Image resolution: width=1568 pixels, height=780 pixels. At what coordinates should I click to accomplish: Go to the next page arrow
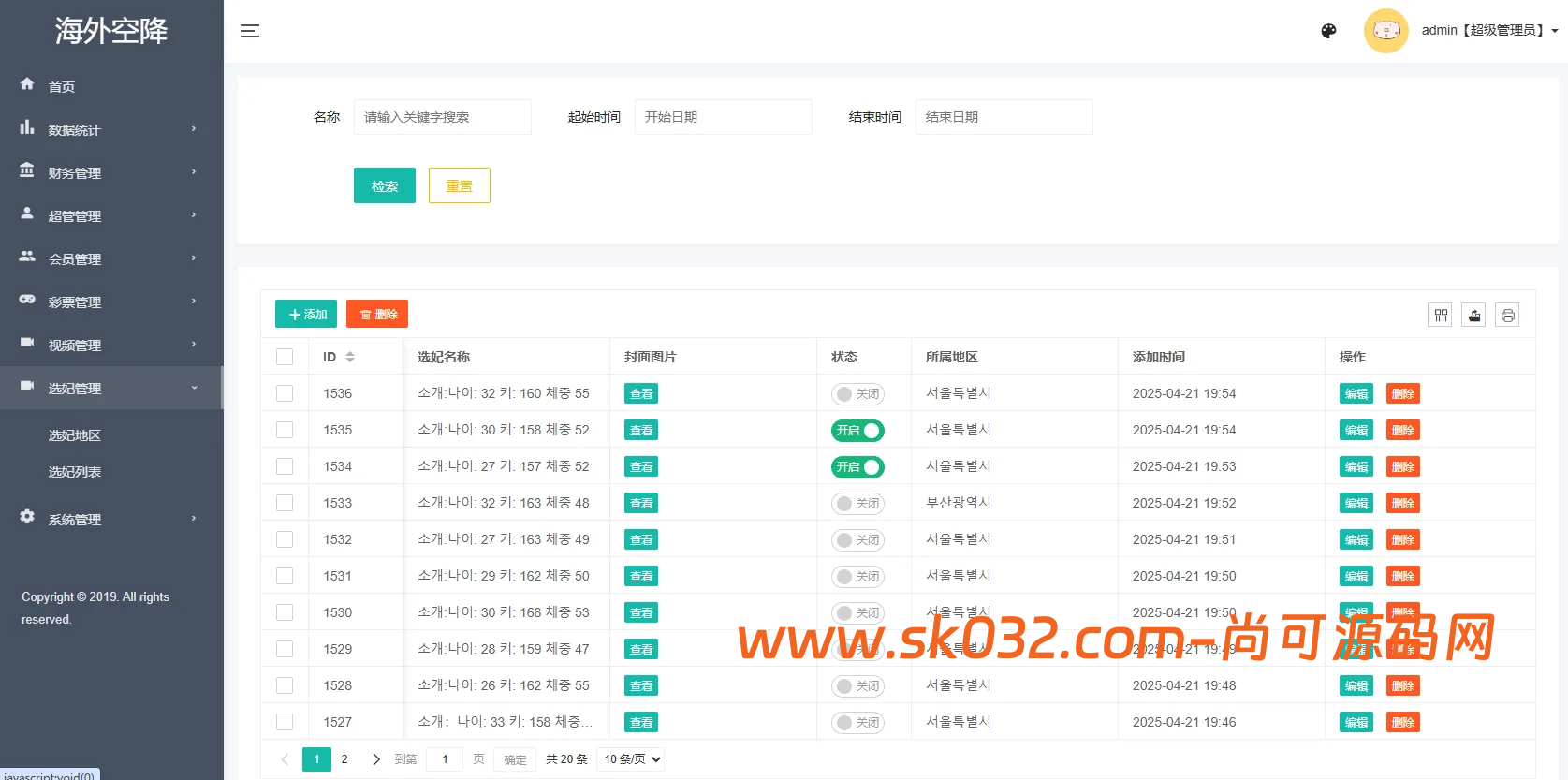(x=376, y=759)
